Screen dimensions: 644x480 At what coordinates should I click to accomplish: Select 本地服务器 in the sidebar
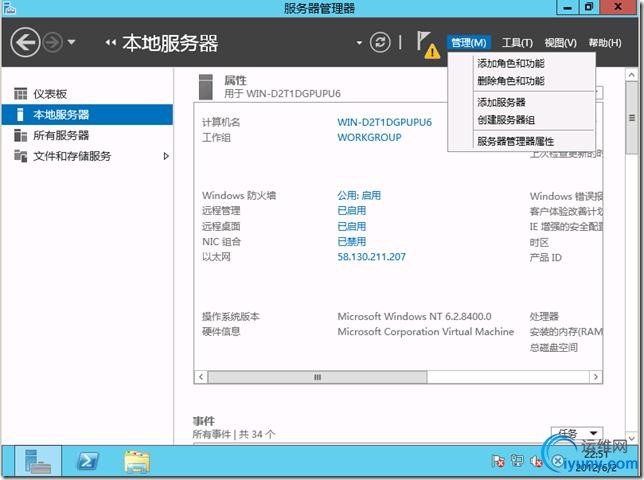(87, 115)
